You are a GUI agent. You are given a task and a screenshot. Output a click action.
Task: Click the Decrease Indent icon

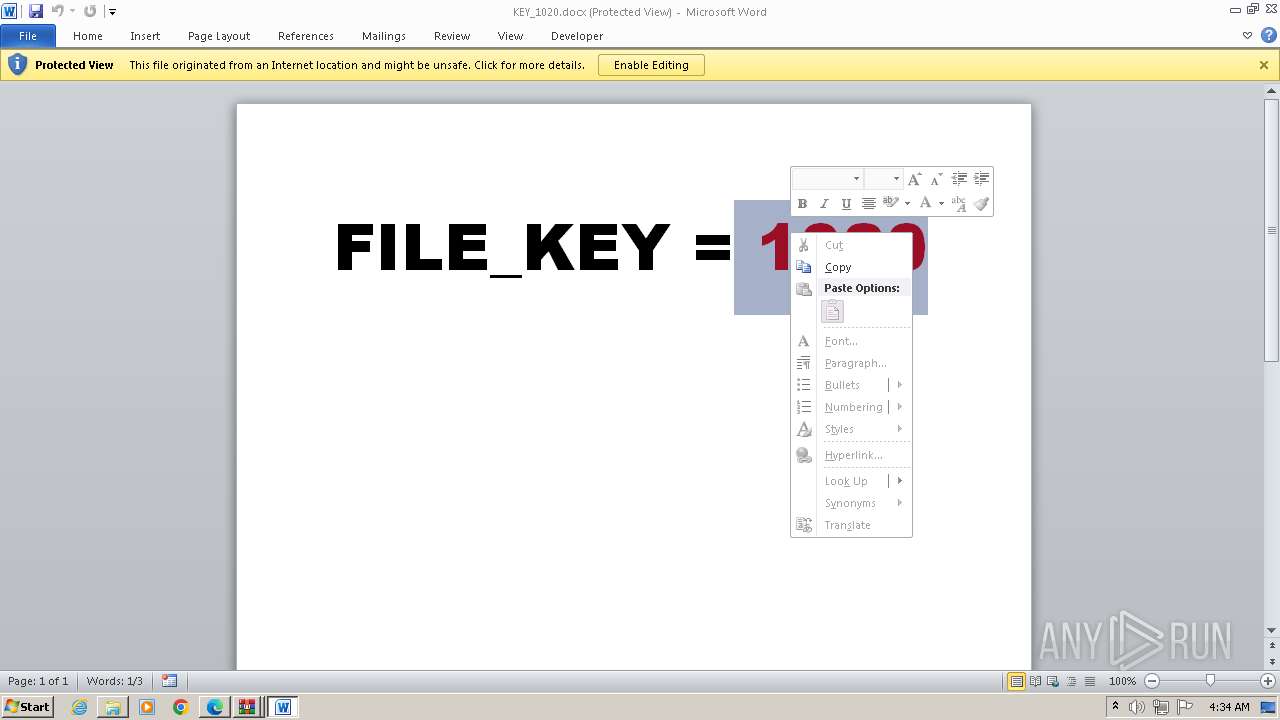point(959,179)
